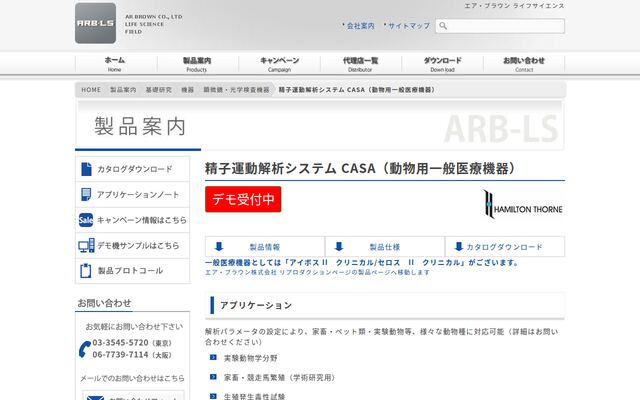Click the red デモ受付中 button

[243, 199]
